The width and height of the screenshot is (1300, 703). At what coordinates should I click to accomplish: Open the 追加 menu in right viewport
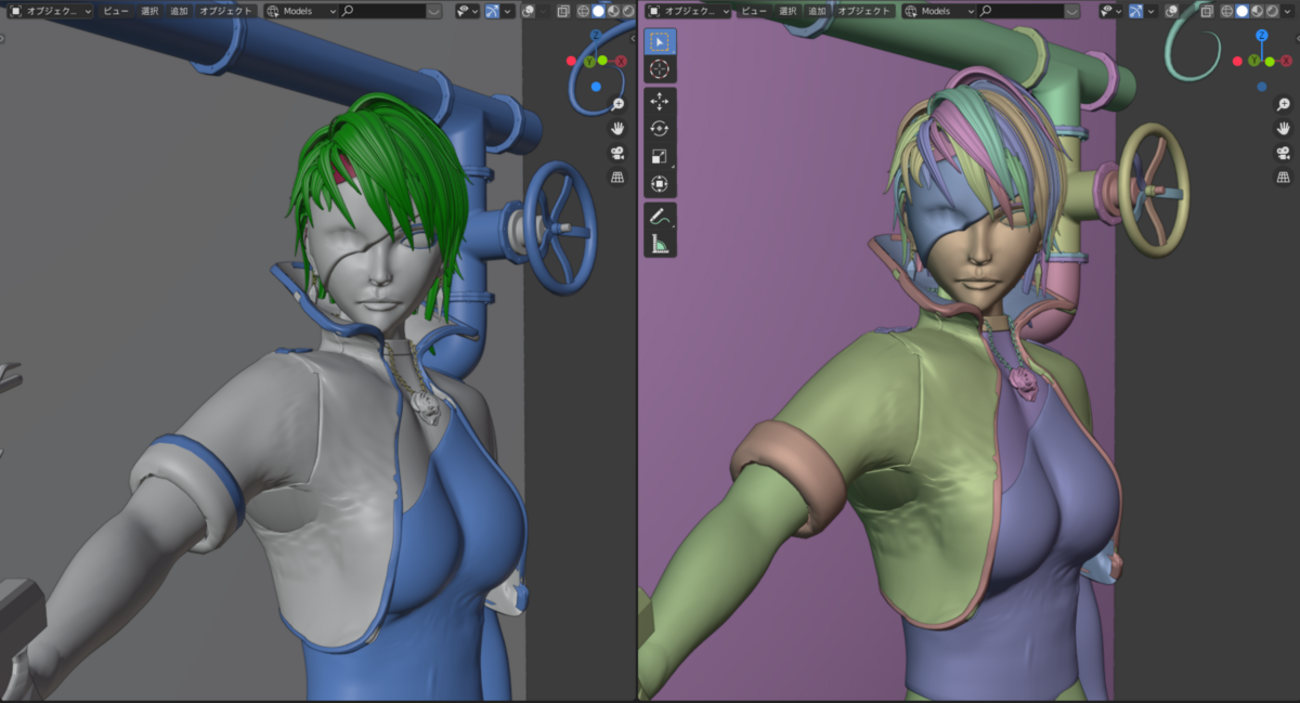click(817, 11)
